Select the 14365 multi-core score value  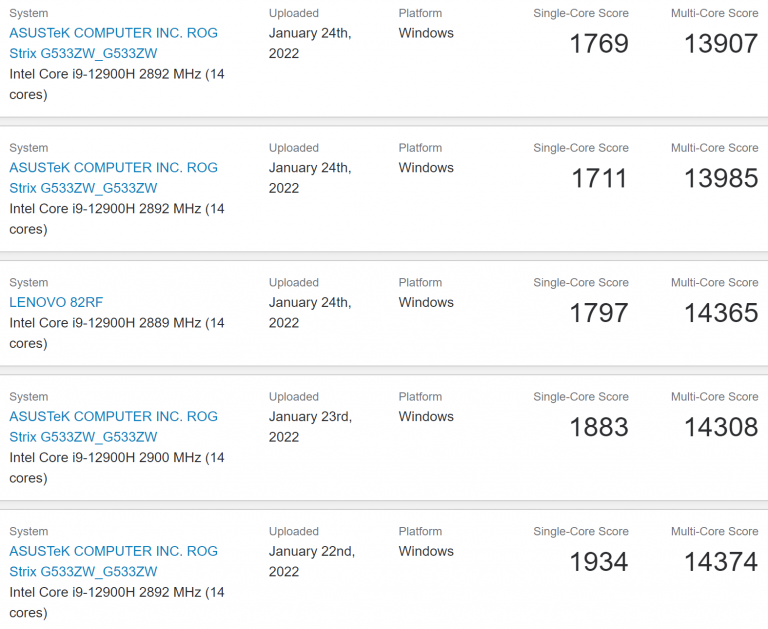[720, 313]
